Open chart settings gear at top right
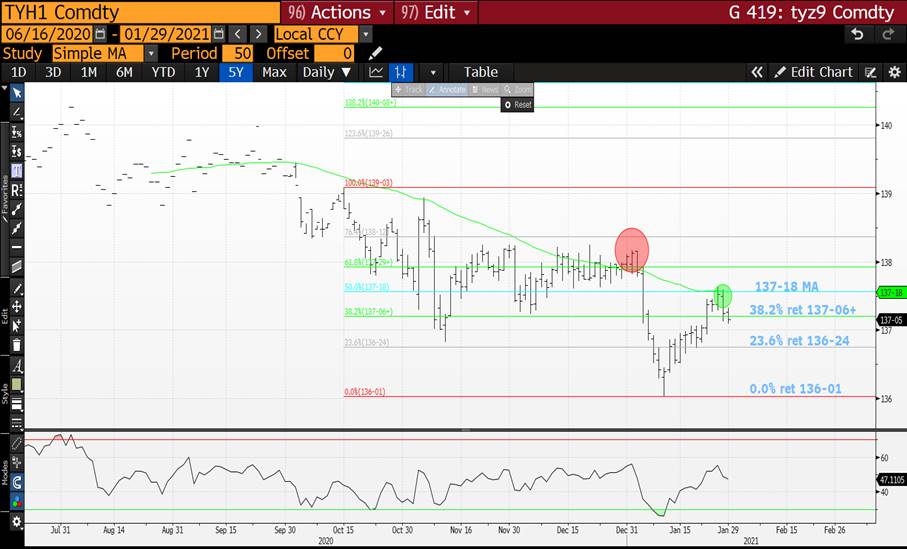Screen dimensions: 907x549 click(x=894, y=72)
